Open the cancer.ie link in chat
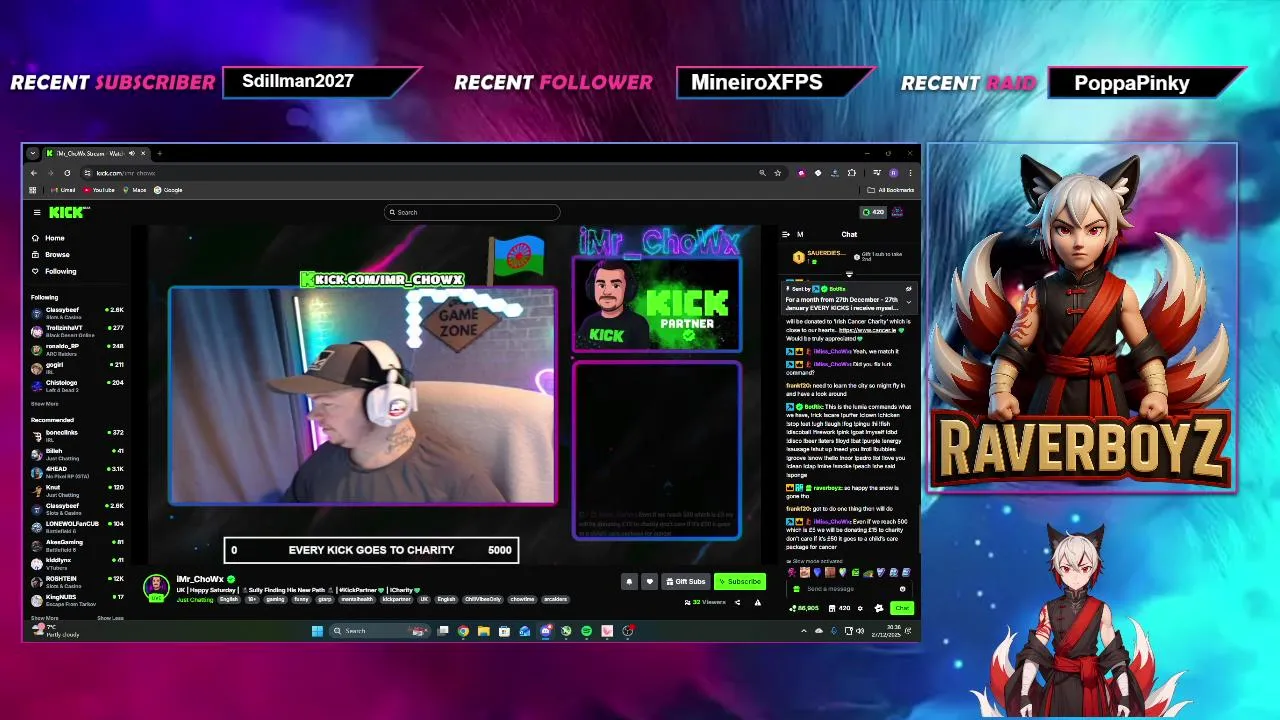This screenshot has height=720, width=1280. 867,330
